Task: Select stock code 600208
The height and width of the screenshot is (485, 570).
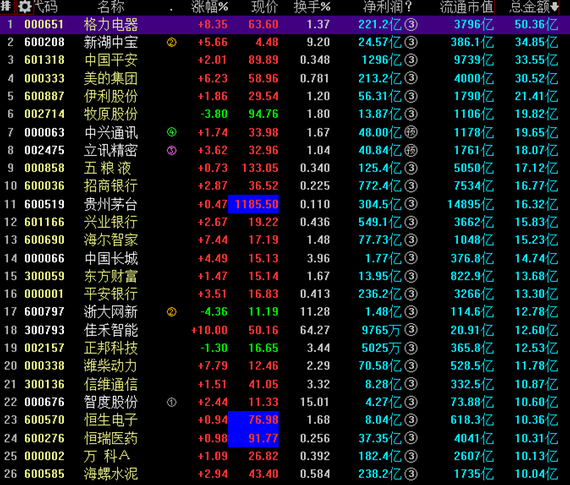Action: pos(44,43)
